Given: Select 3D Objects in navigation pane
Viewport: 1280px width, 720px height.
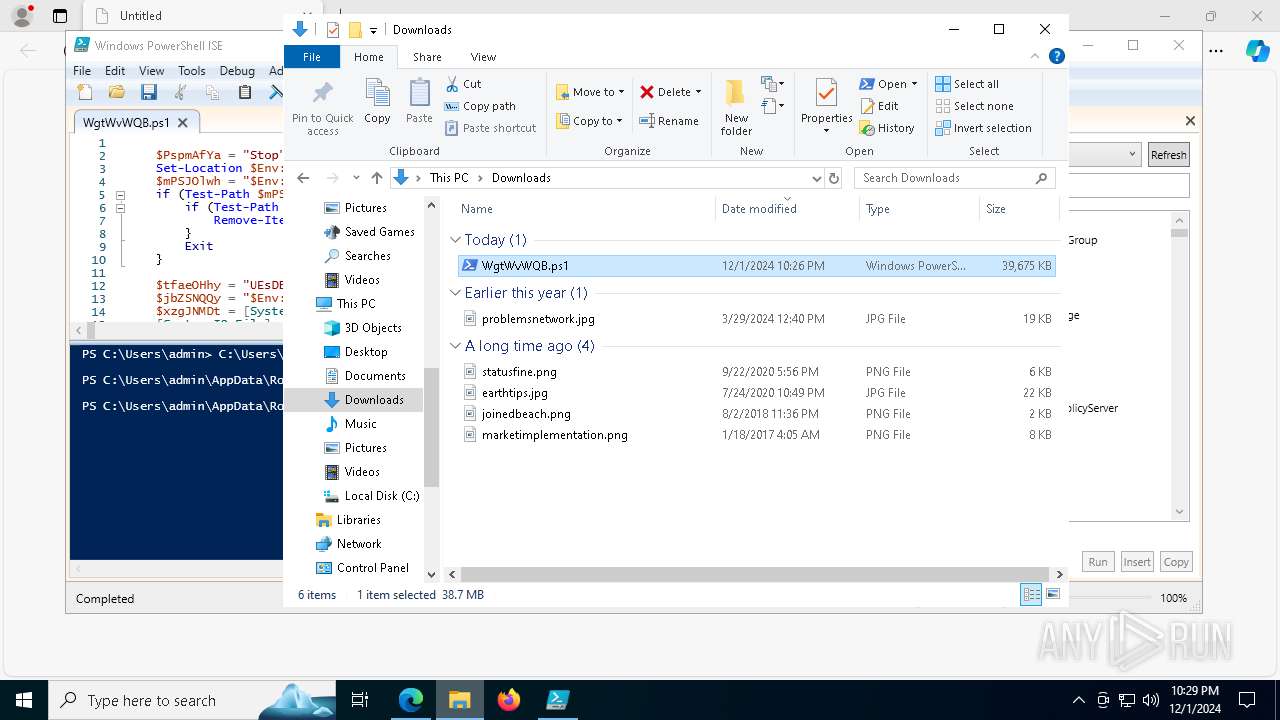Looking at the screenshot, I should pos(373,328).
